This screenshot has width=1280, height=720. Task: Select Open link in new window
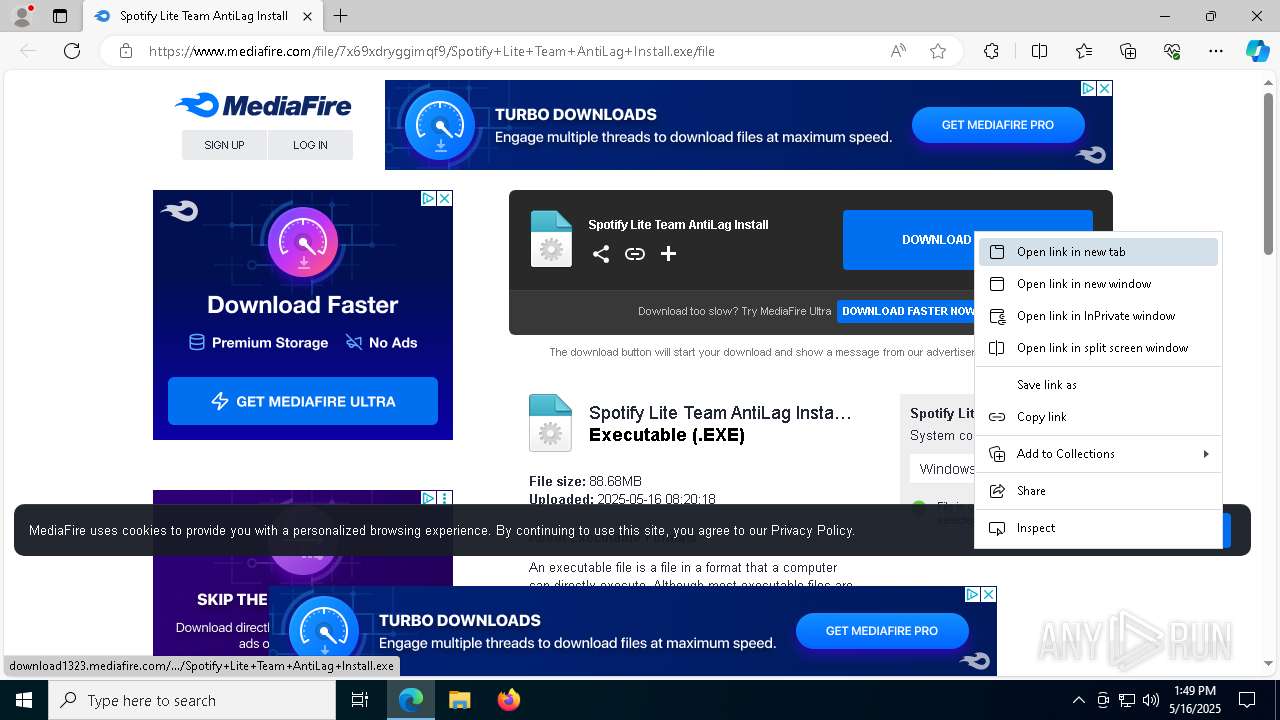pos(1098,284)
